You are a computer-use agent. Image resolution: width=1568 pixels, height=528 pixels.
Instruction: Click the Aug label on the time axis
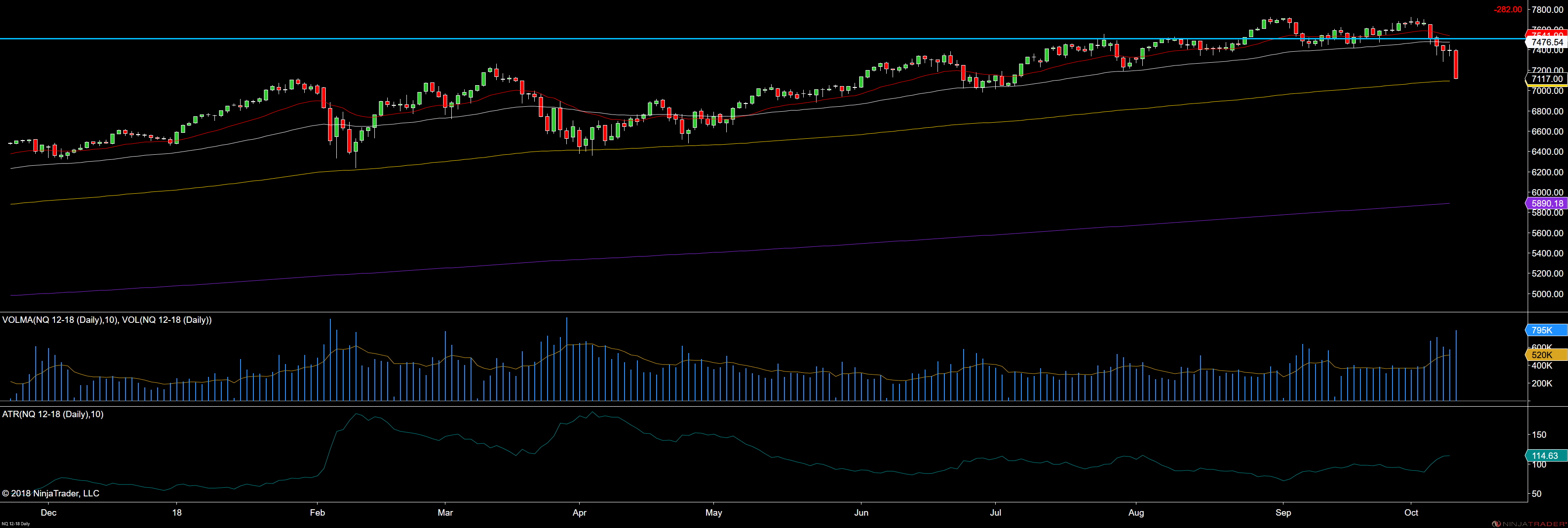click(x=1136, y=513)
